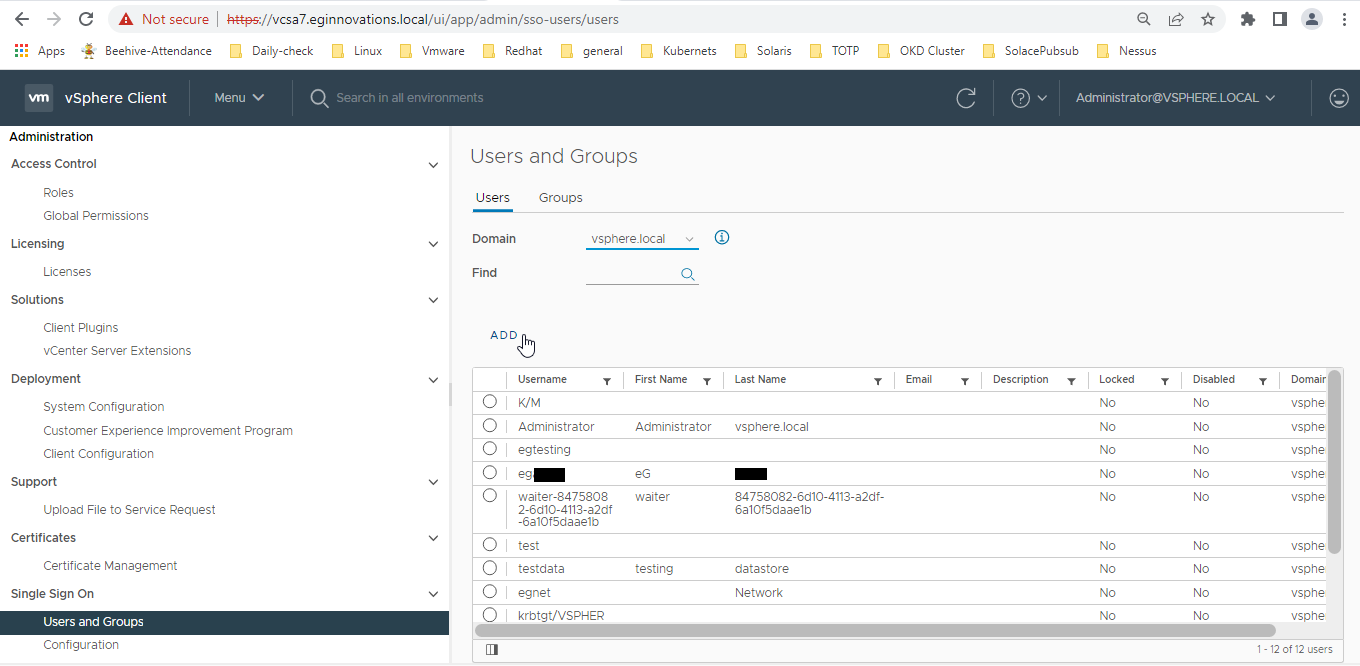Open vCenter Server Extensions link
1360x666 pixels.
click(x=117, y=351)
